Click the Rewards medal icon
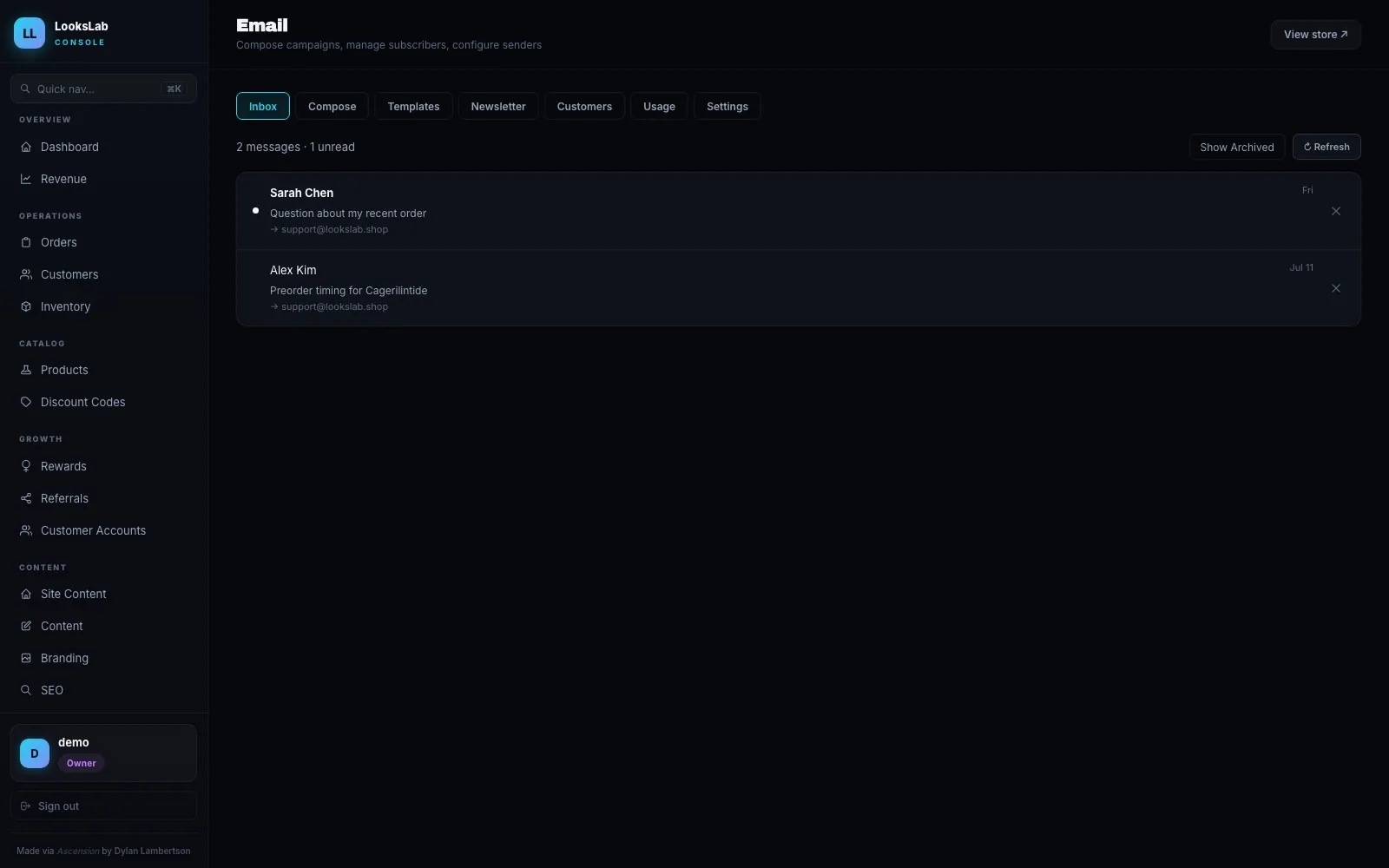The height and width of the screenshot is (868, 1389). [26, 466]
